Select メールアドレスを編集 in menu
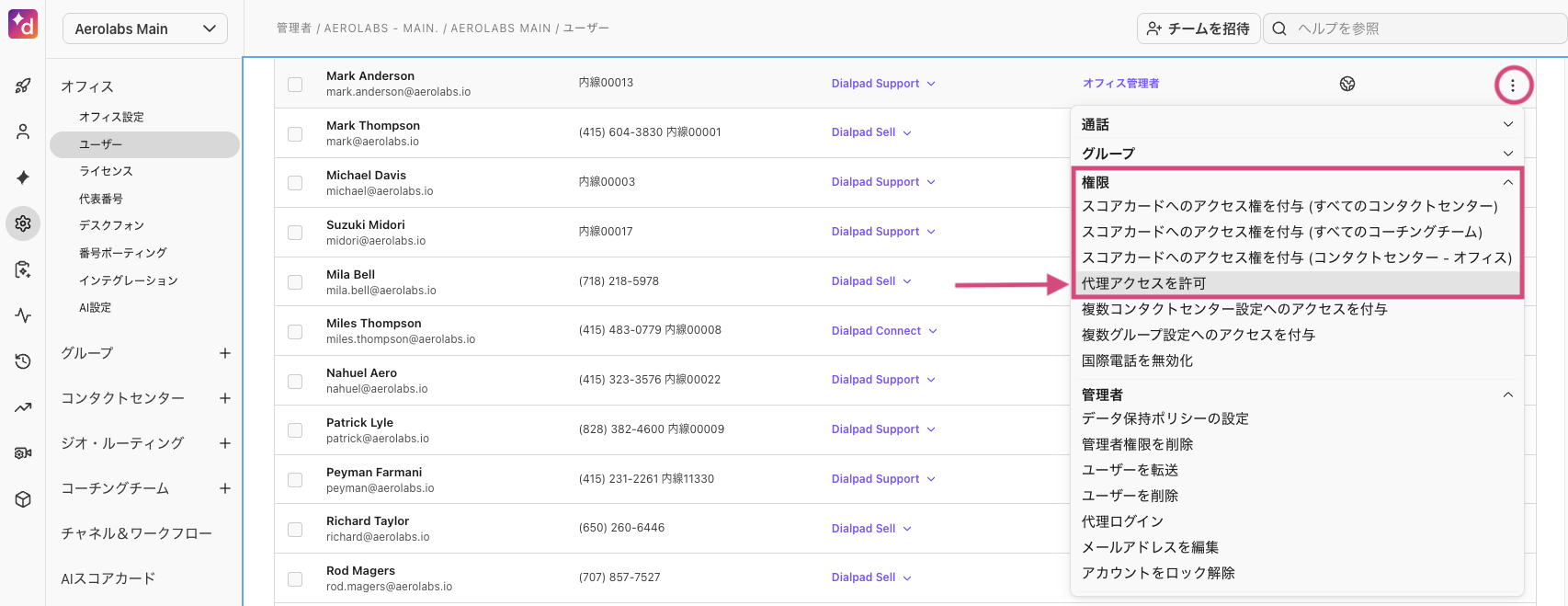 1150,547
